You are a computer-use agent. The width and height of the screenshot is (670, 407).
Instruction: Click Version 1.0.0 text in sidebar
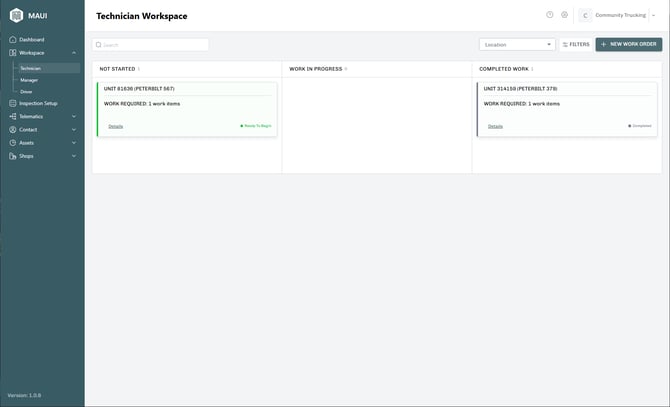[24, 395]
